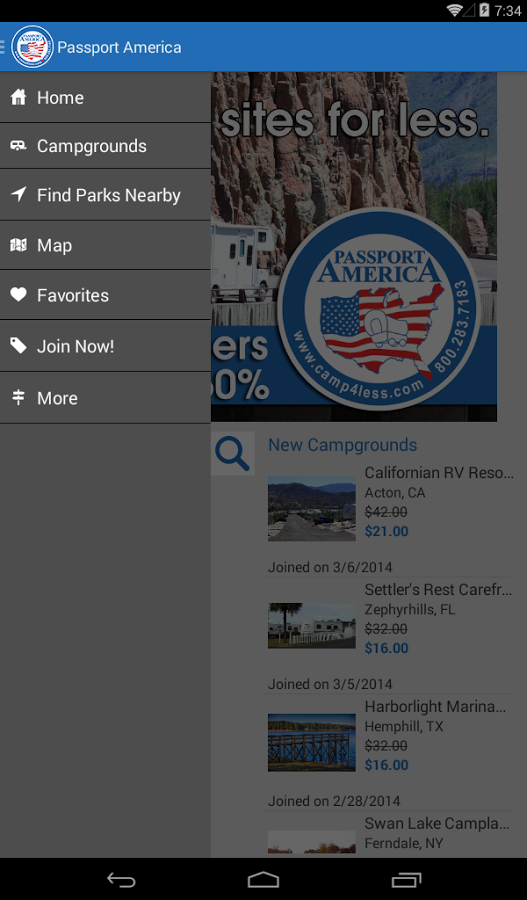Select Find Parks Nearby menu entry
This screenshot has height=900, width=527.
point(105,195)
